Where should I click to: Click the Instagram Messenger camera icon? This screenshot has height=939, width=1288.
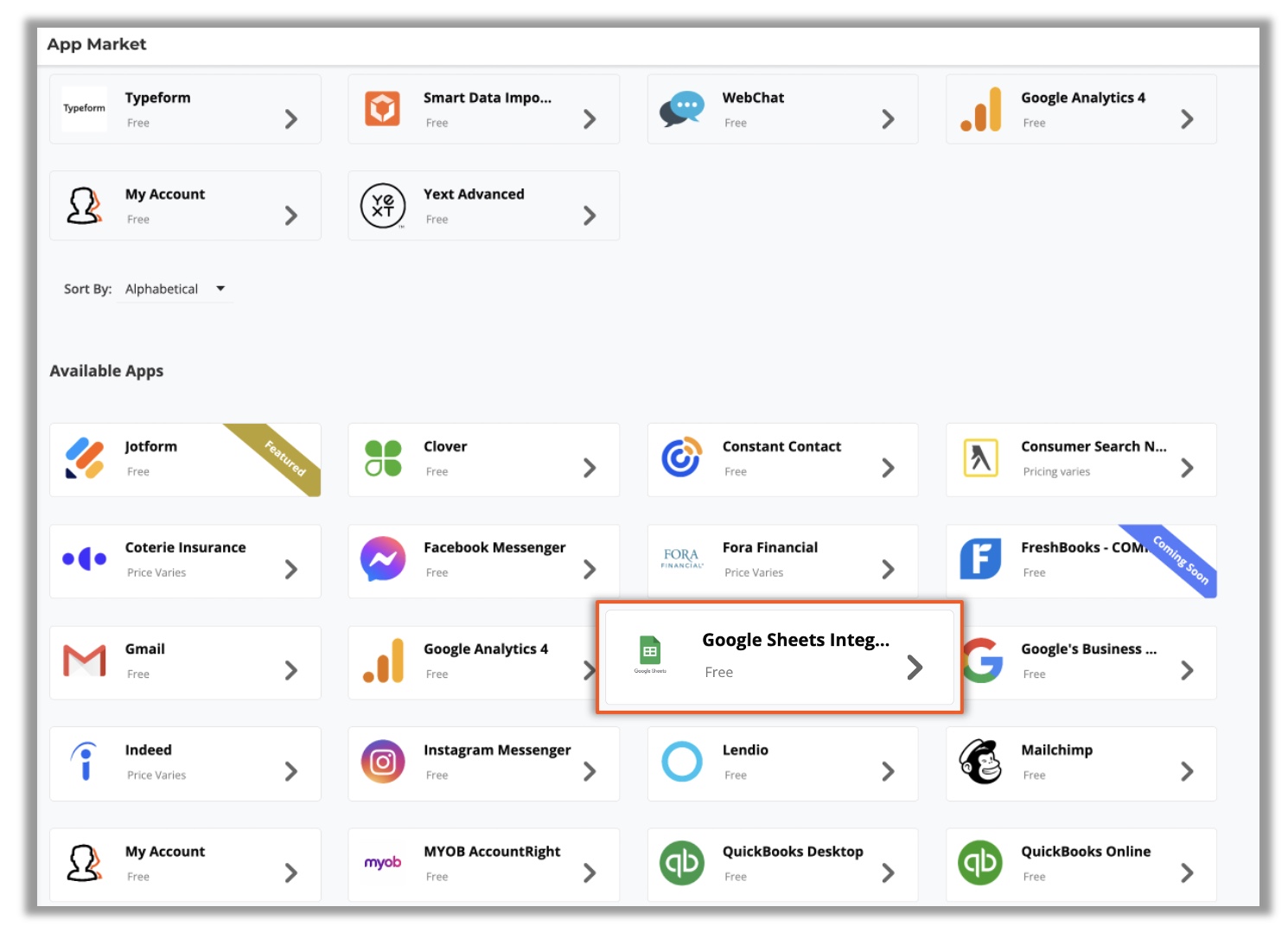383,762
